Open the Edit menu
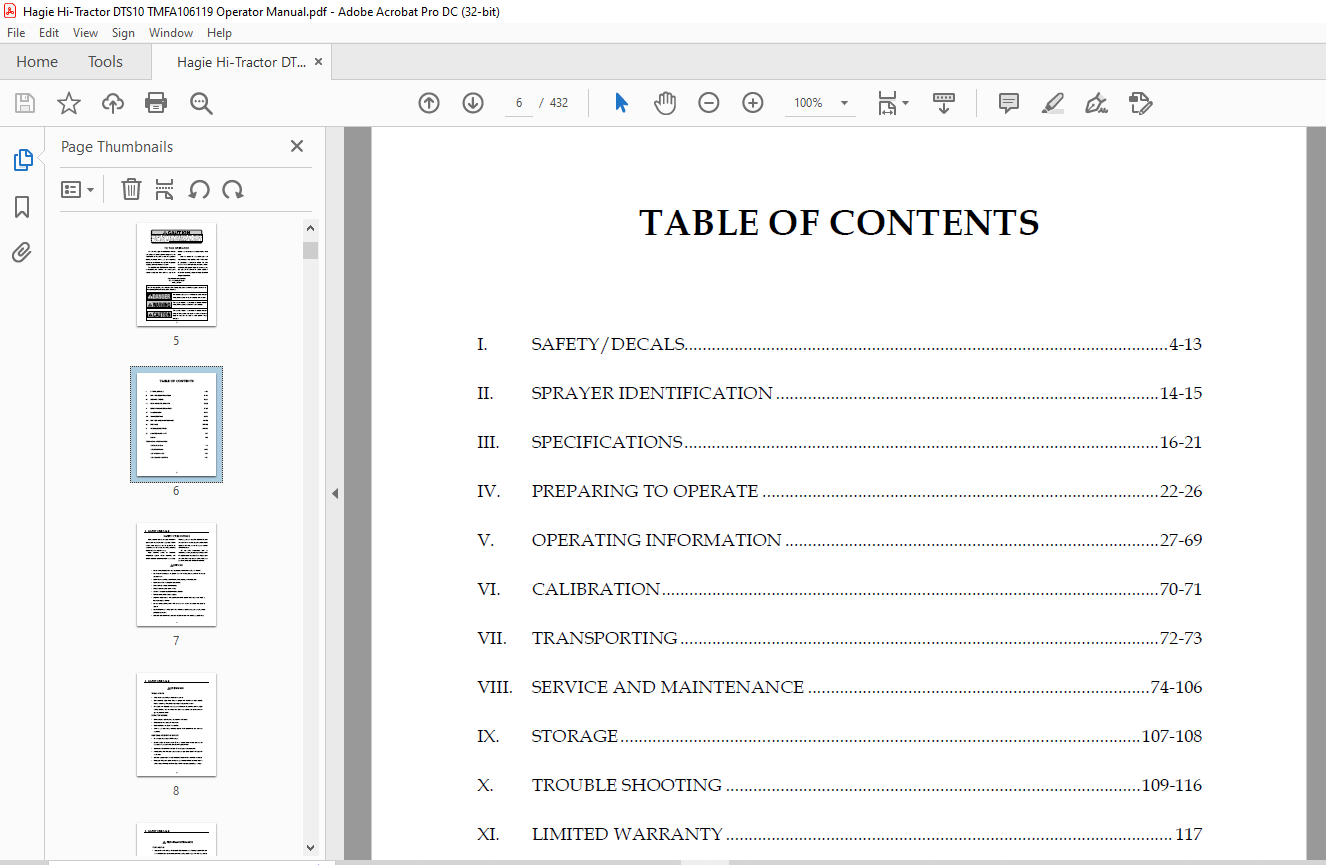The width and height of the screenshot is (1326, 865). coord(49,33)
